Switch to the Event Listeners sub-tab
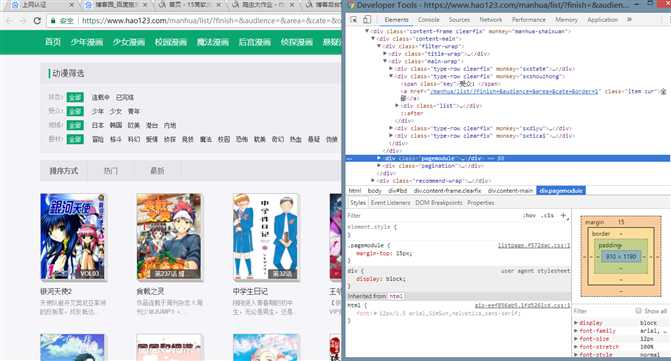Screen dimensions: 671x361 390,203
